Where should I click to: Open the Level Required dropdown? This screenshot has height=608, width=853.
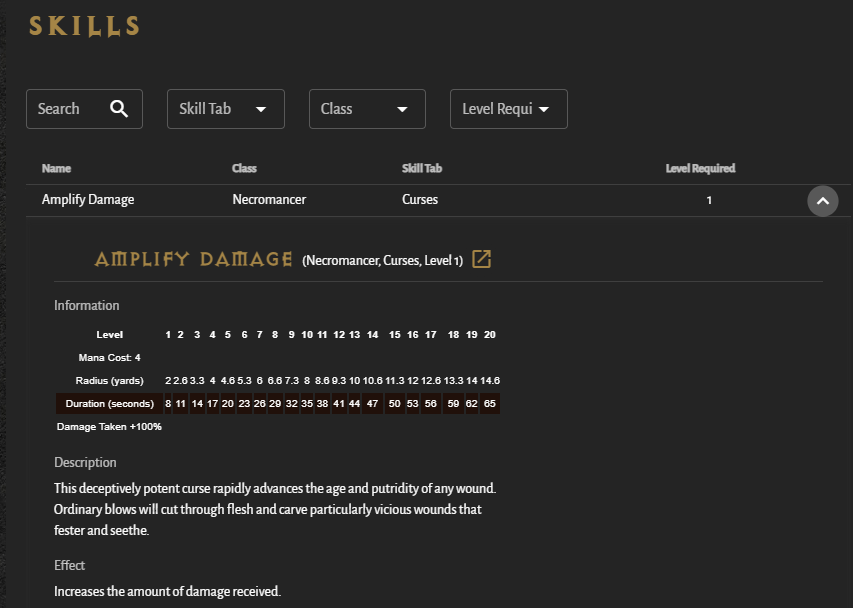(x=509, y=109)
